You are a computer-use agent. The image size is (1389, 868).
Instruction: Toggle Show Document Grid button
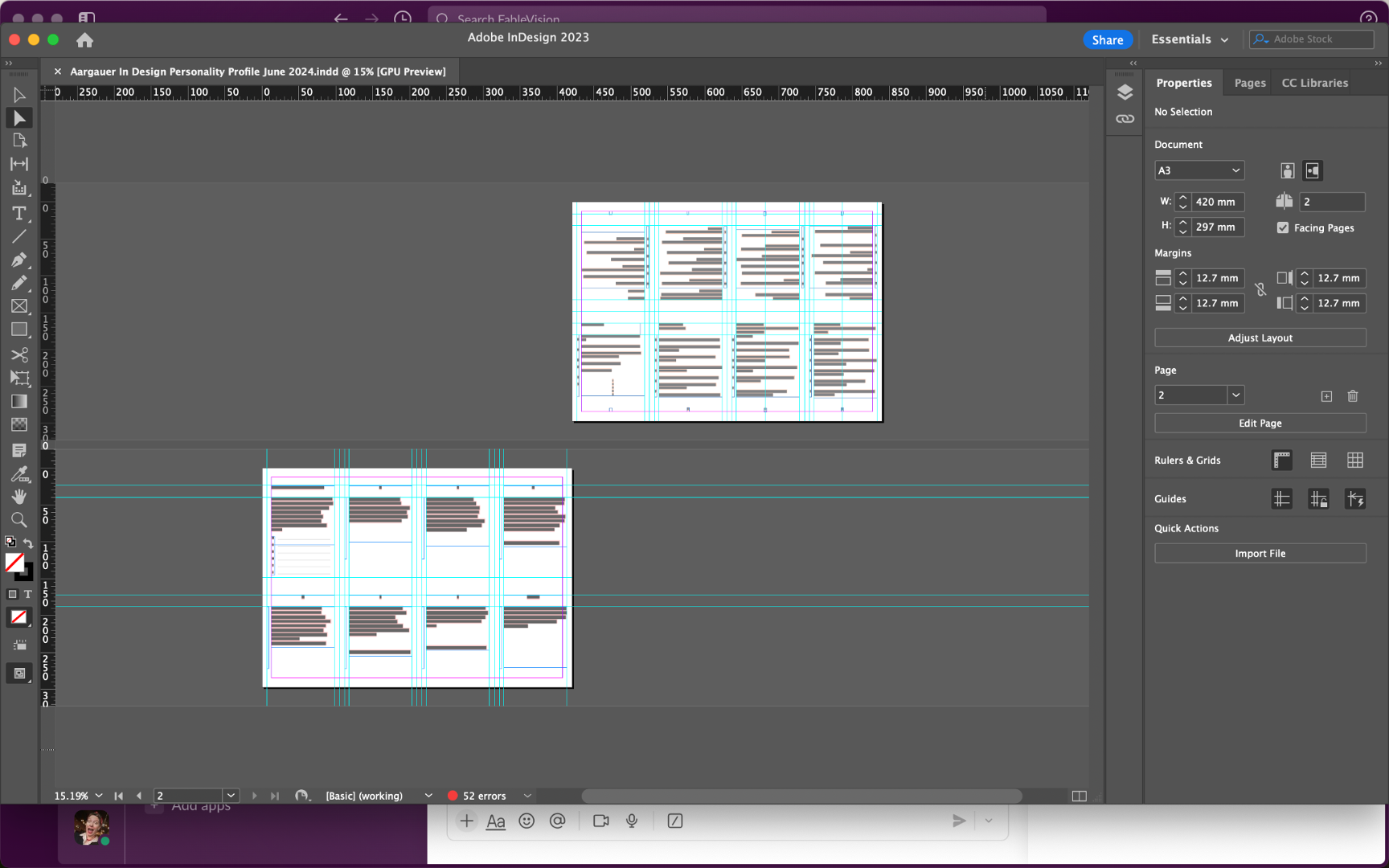[1355, 460]
